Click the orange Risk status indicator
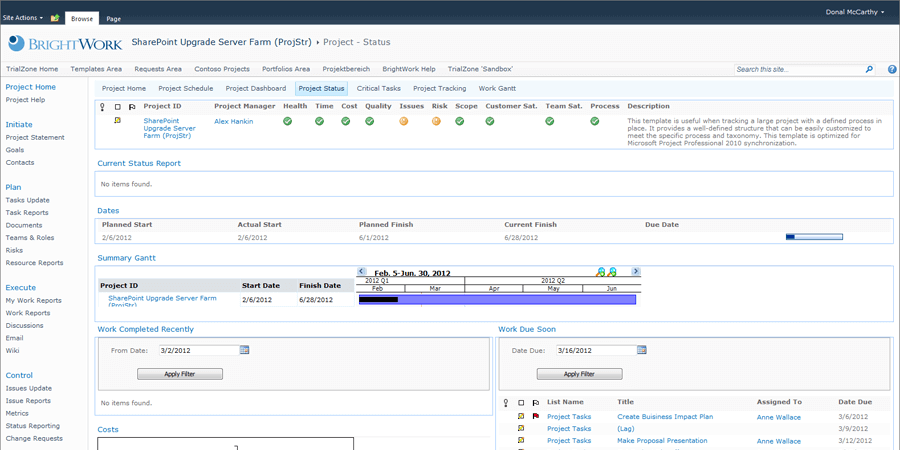The width and height of the screenshot is (900, 450). click(x=436, y=121)
